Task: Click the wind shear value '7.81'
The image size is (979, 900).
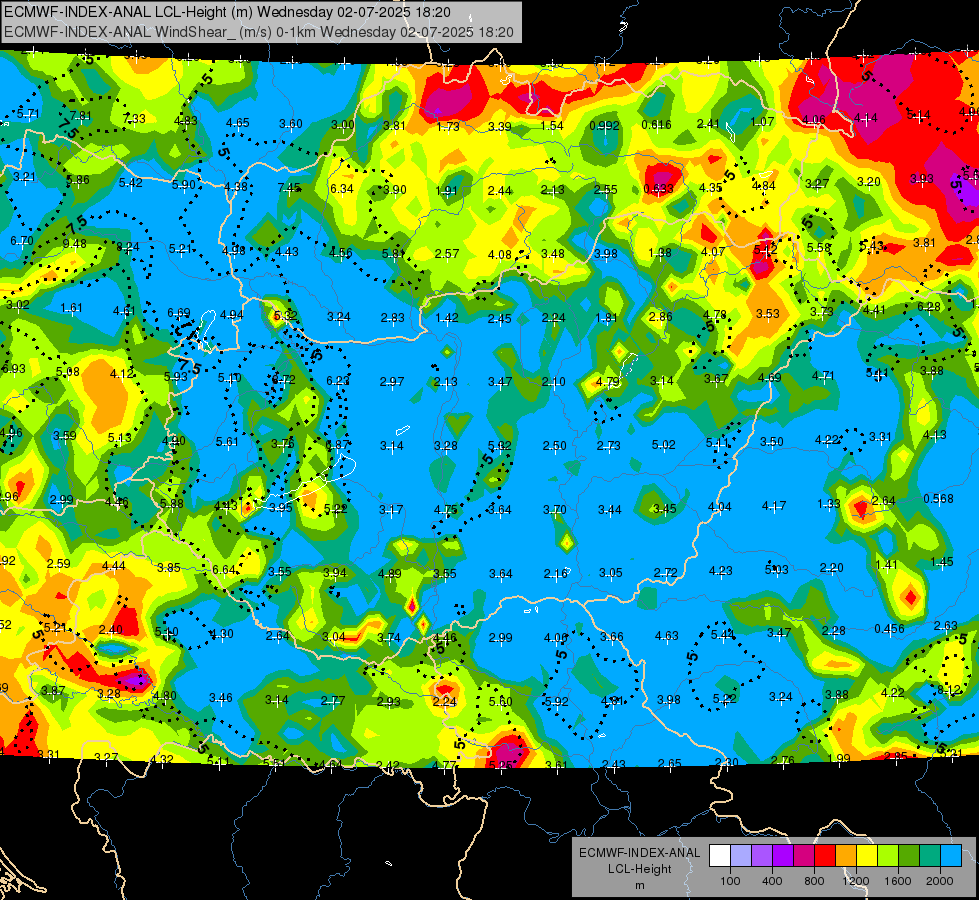Action: coord(81,116)
